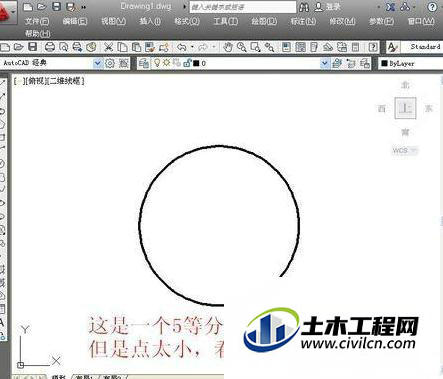Click the search field in the title bar
443x379 pixels.
click(x=243, y=7)
